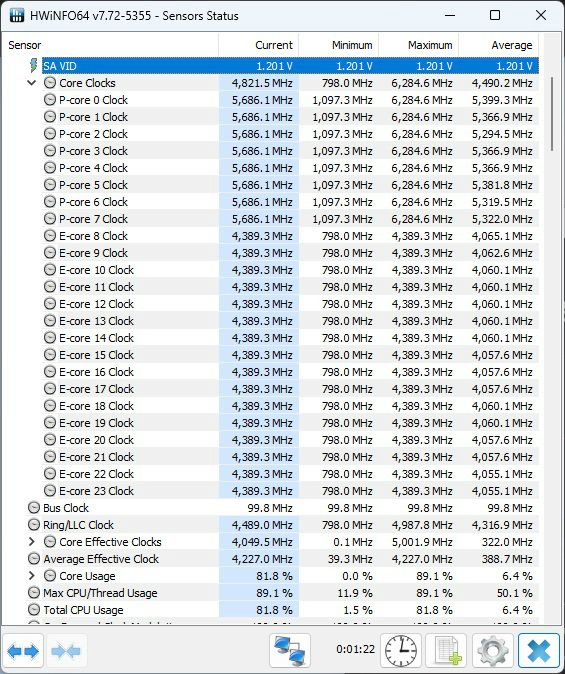
Task: Click Average Effective Clock average 388.7 MHz
Action: click(x=507, y=559)
